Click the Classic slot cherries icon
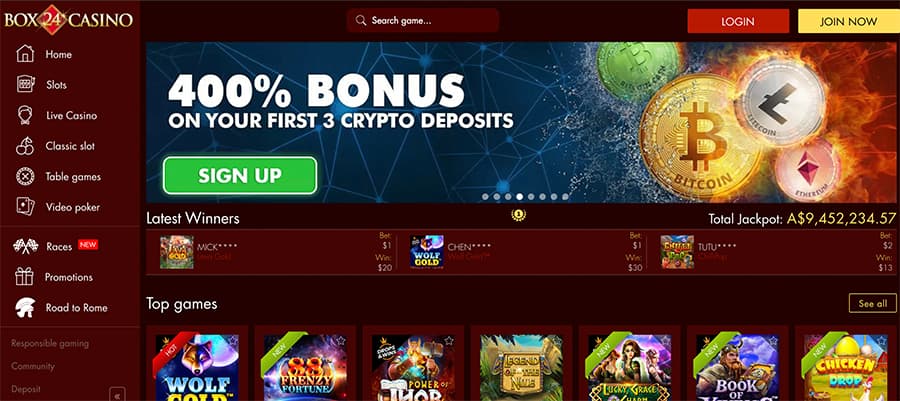900x401 pixels. click(25, 146)
